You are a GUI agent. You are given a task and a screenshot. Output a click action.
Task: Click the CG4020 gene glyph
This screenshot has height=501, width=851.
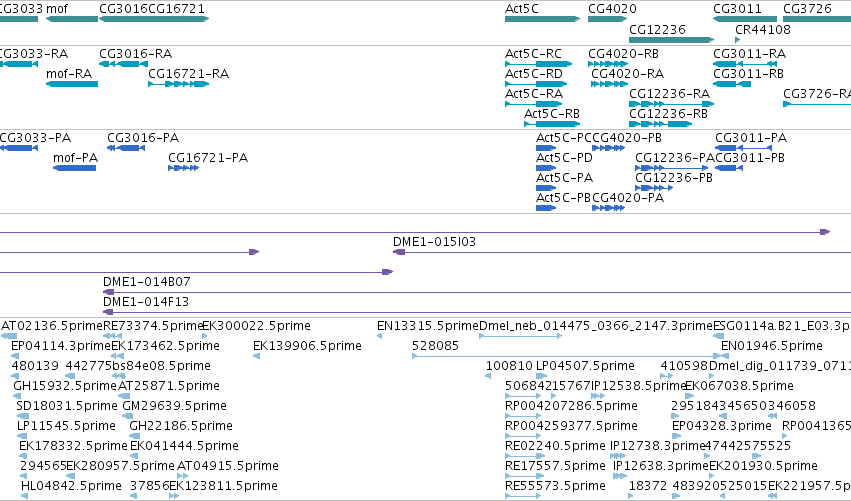[608, 19]
